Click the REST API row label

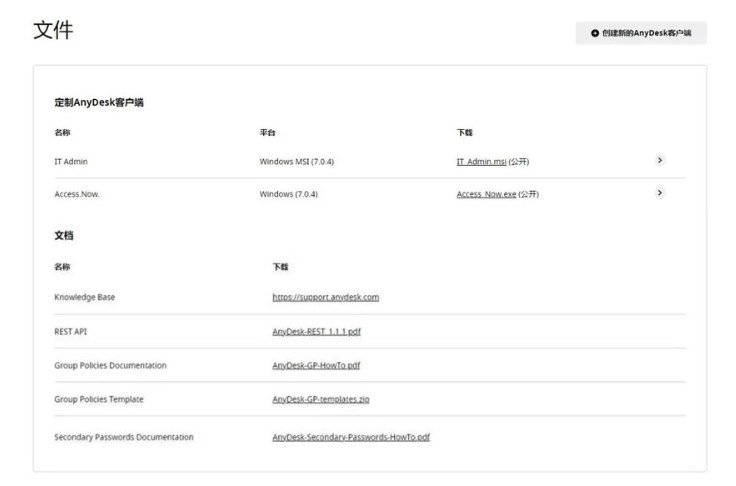point(70,332)
